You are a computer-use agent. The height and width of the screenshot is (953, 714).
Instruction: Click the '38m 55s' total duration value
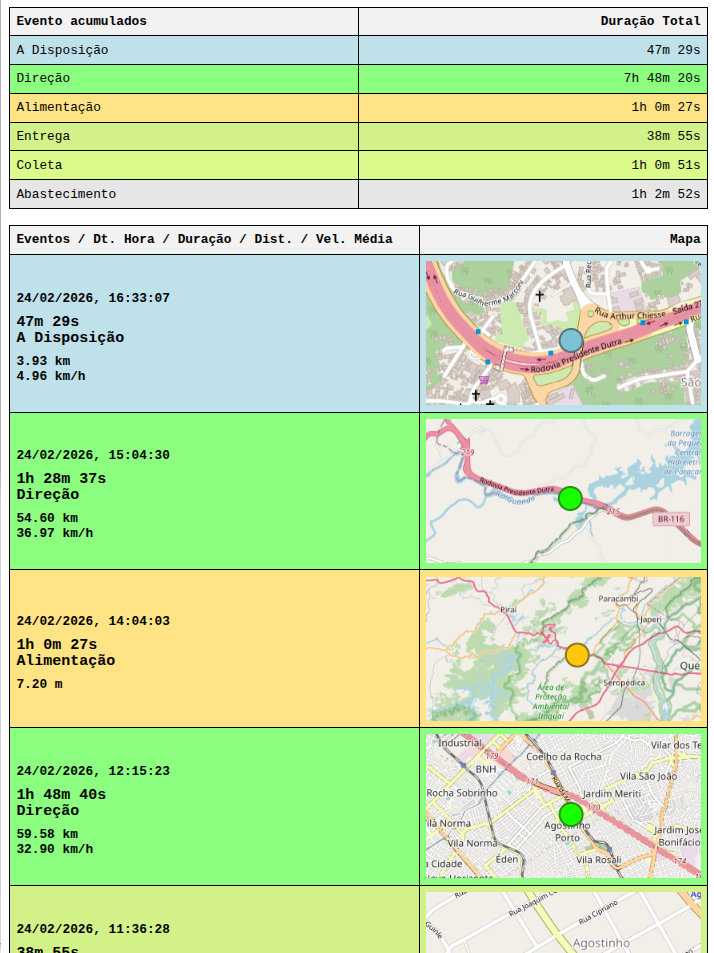click(673, 137)
